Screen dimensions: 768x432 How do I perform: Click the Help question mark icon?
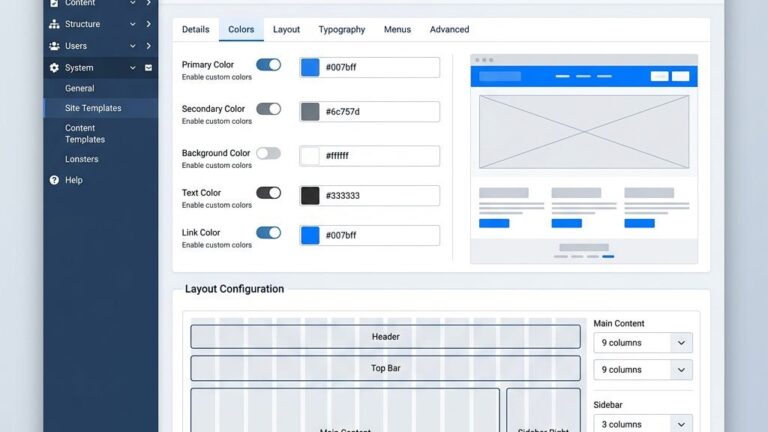point(54,180)
